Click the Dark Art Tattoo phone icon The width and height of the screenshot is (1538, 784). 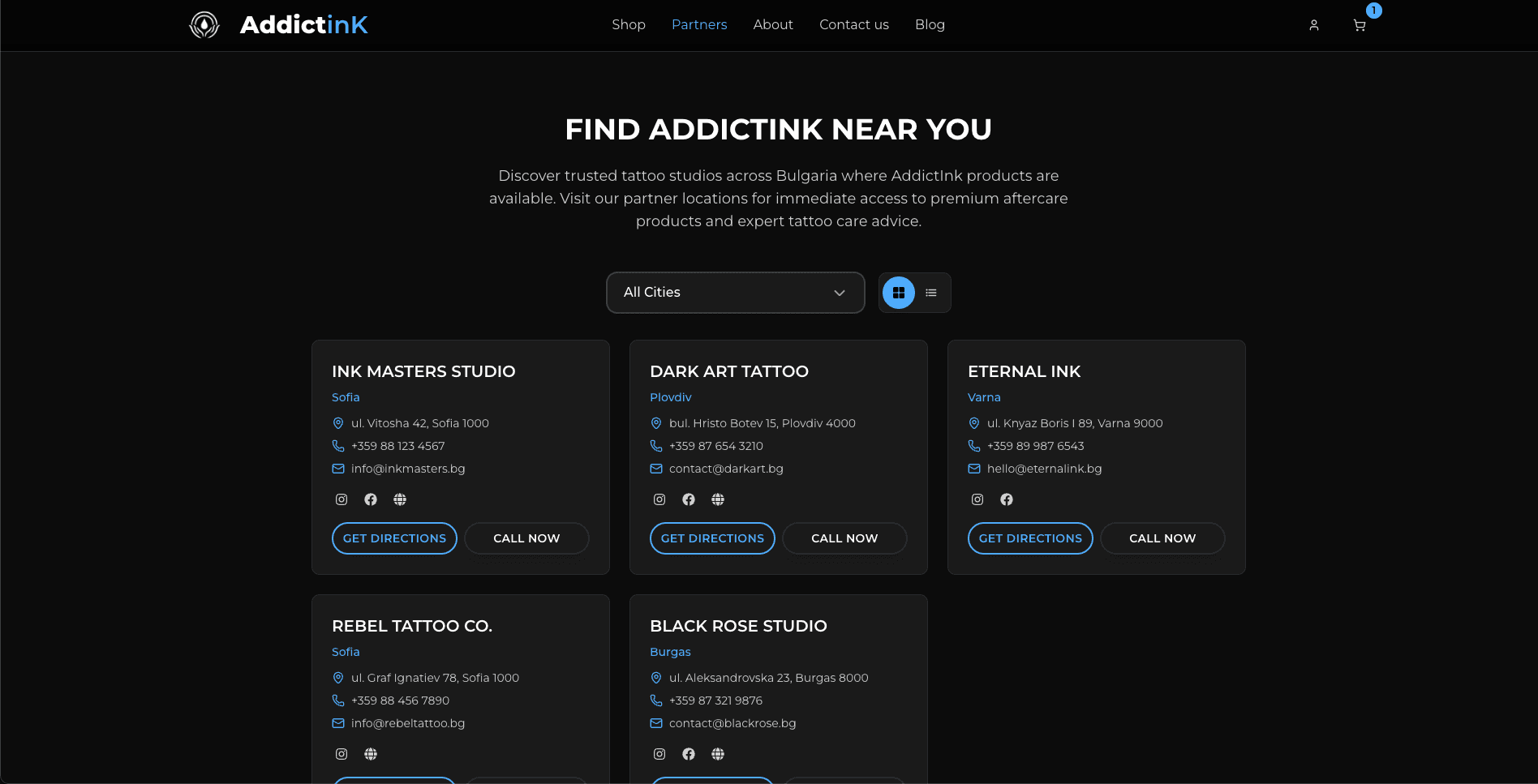656,446
